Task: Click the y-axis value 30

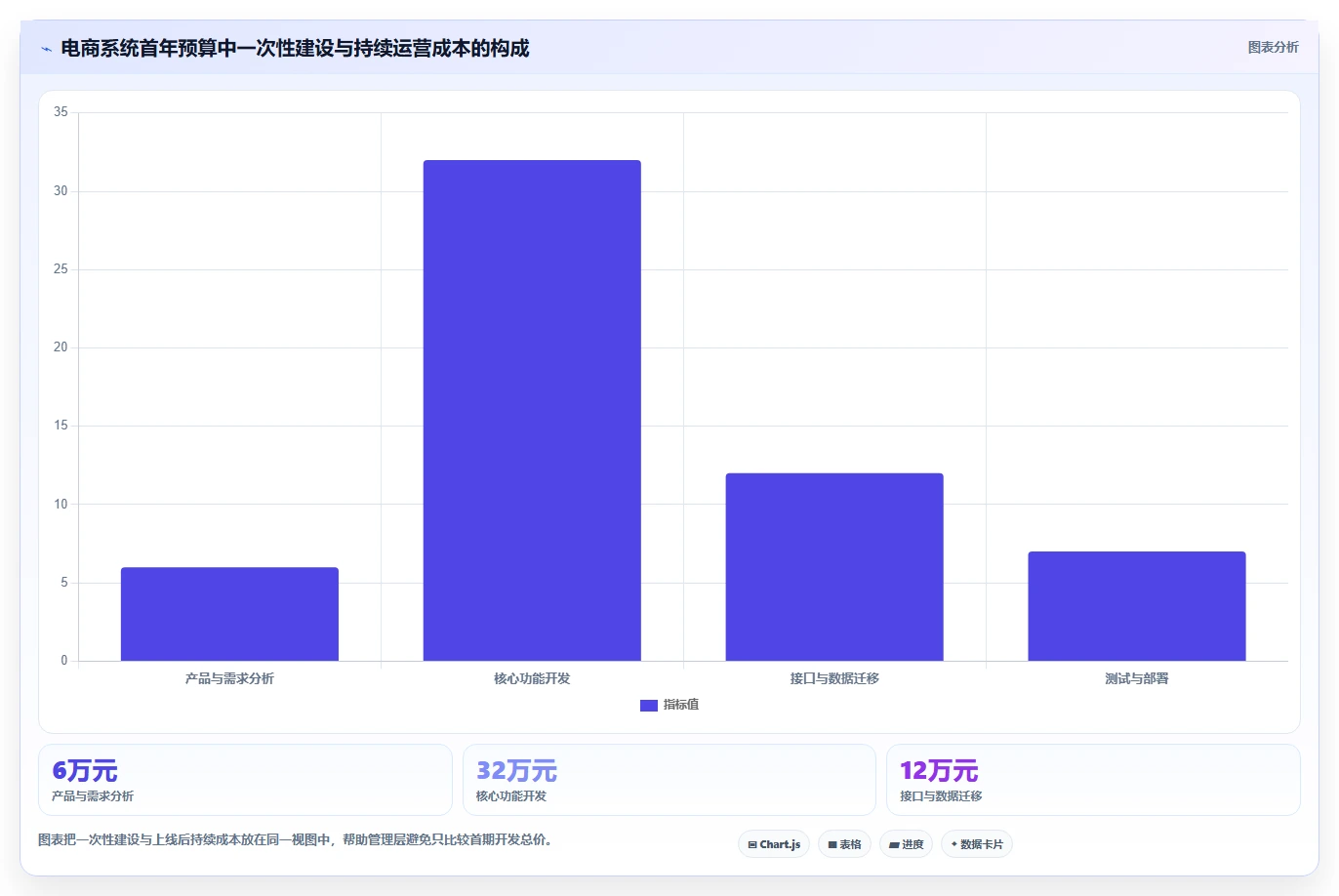Action: (x=61, y=190)
